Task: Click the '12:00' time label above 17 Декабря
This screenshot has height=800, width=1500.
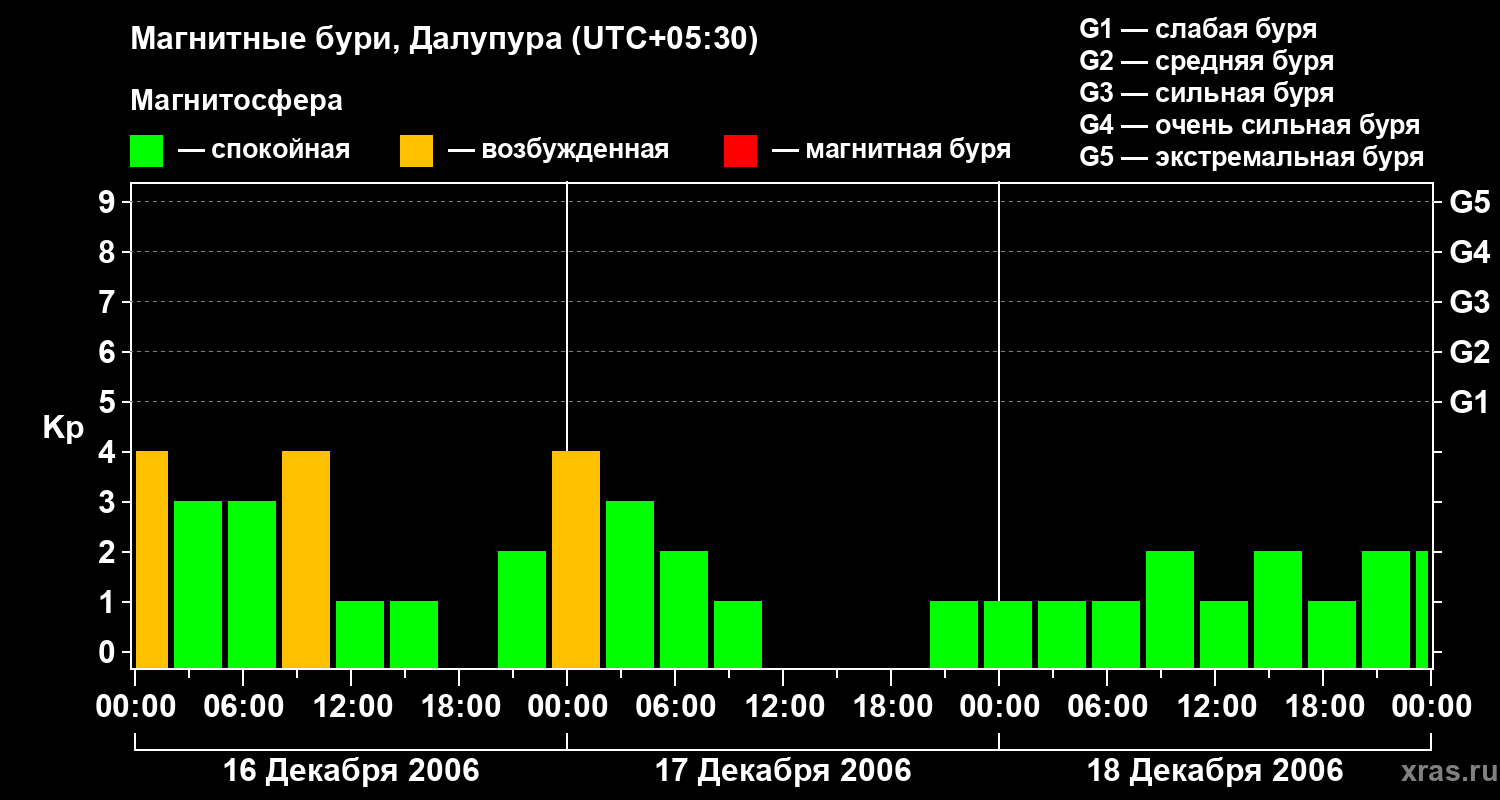Action: [x=783, y=707]
